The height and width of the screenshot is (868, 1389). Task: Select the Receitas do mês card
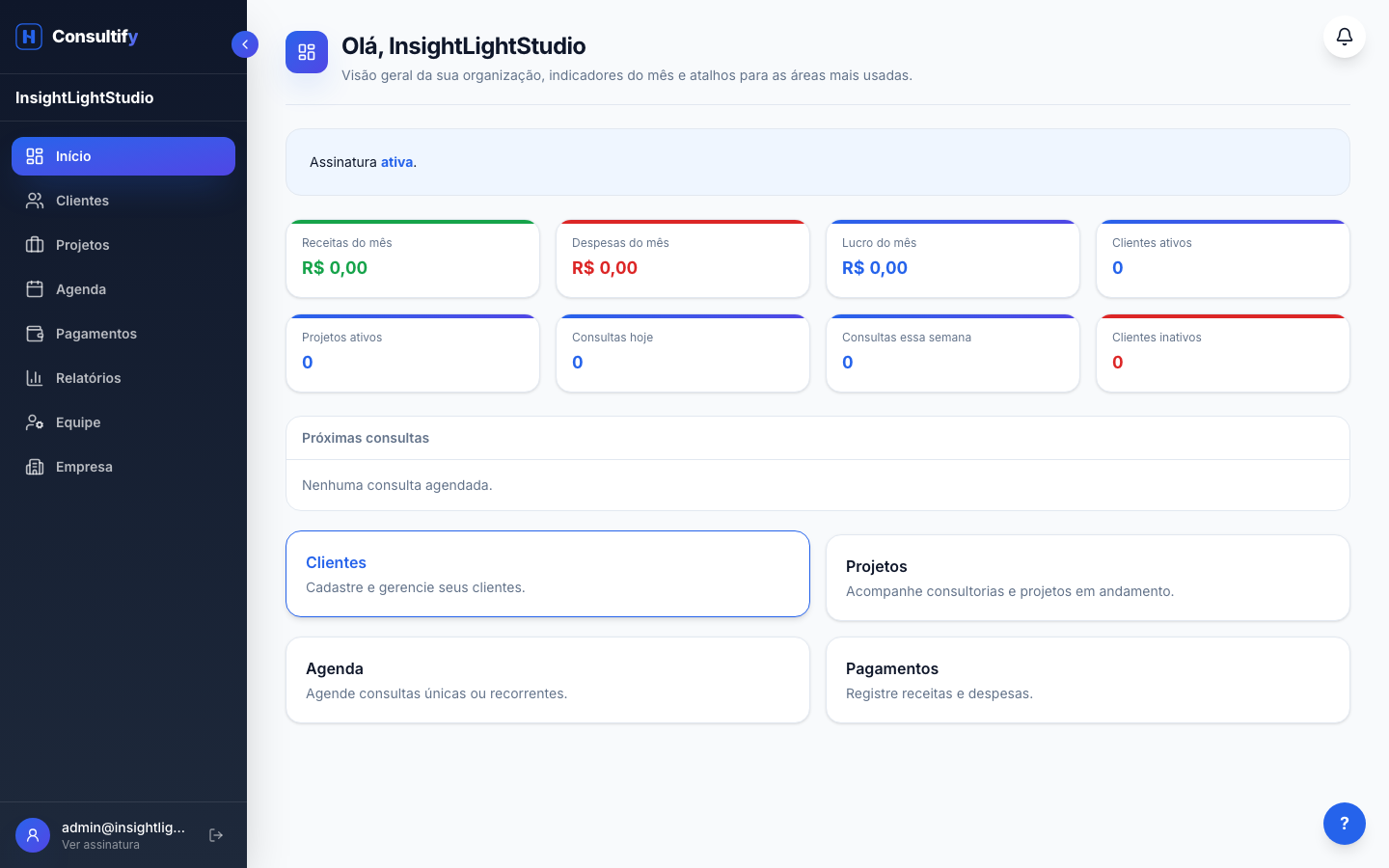413,258
